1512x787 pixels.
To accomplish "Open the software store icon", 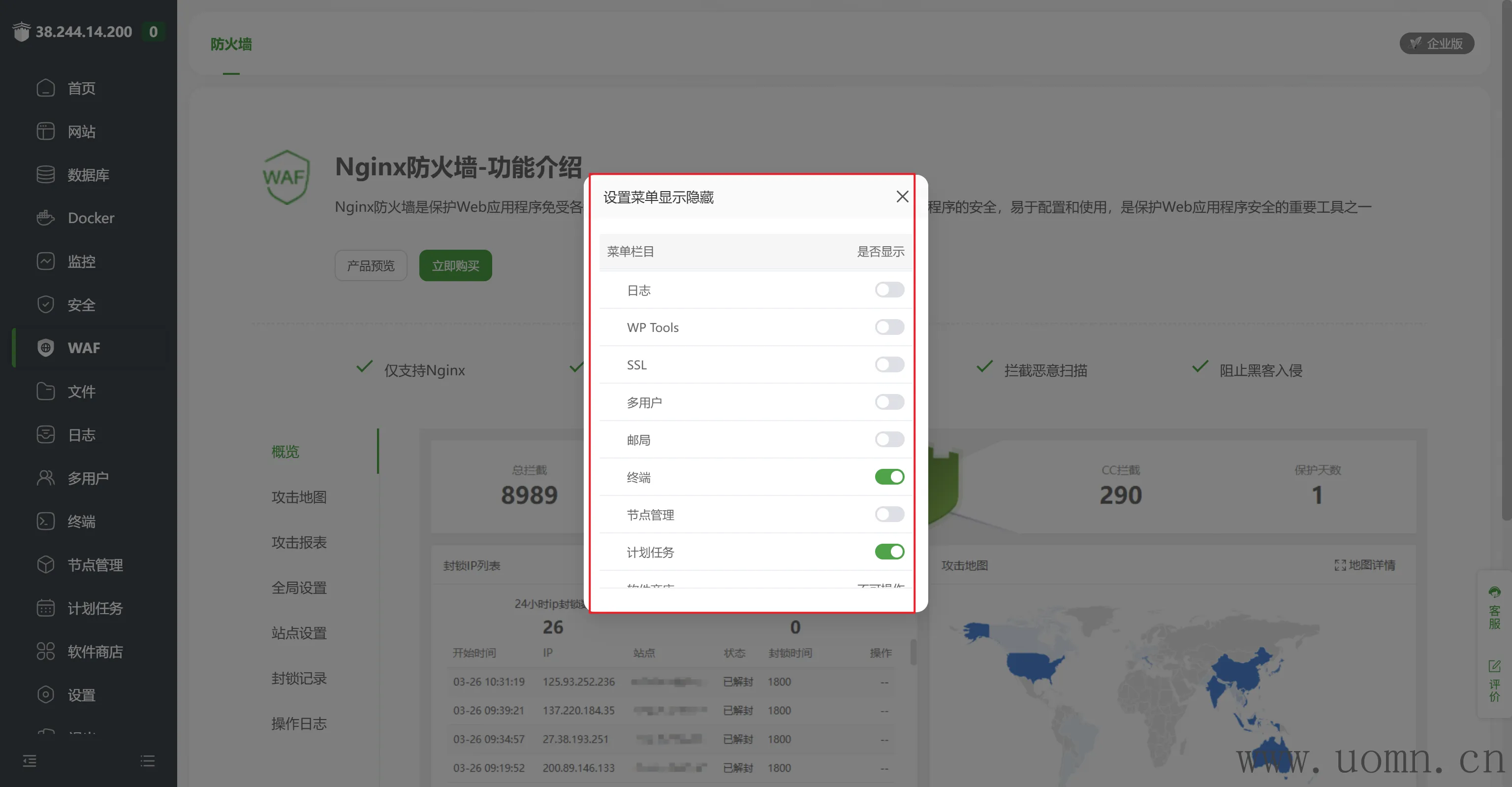I will tap(45, 652).
